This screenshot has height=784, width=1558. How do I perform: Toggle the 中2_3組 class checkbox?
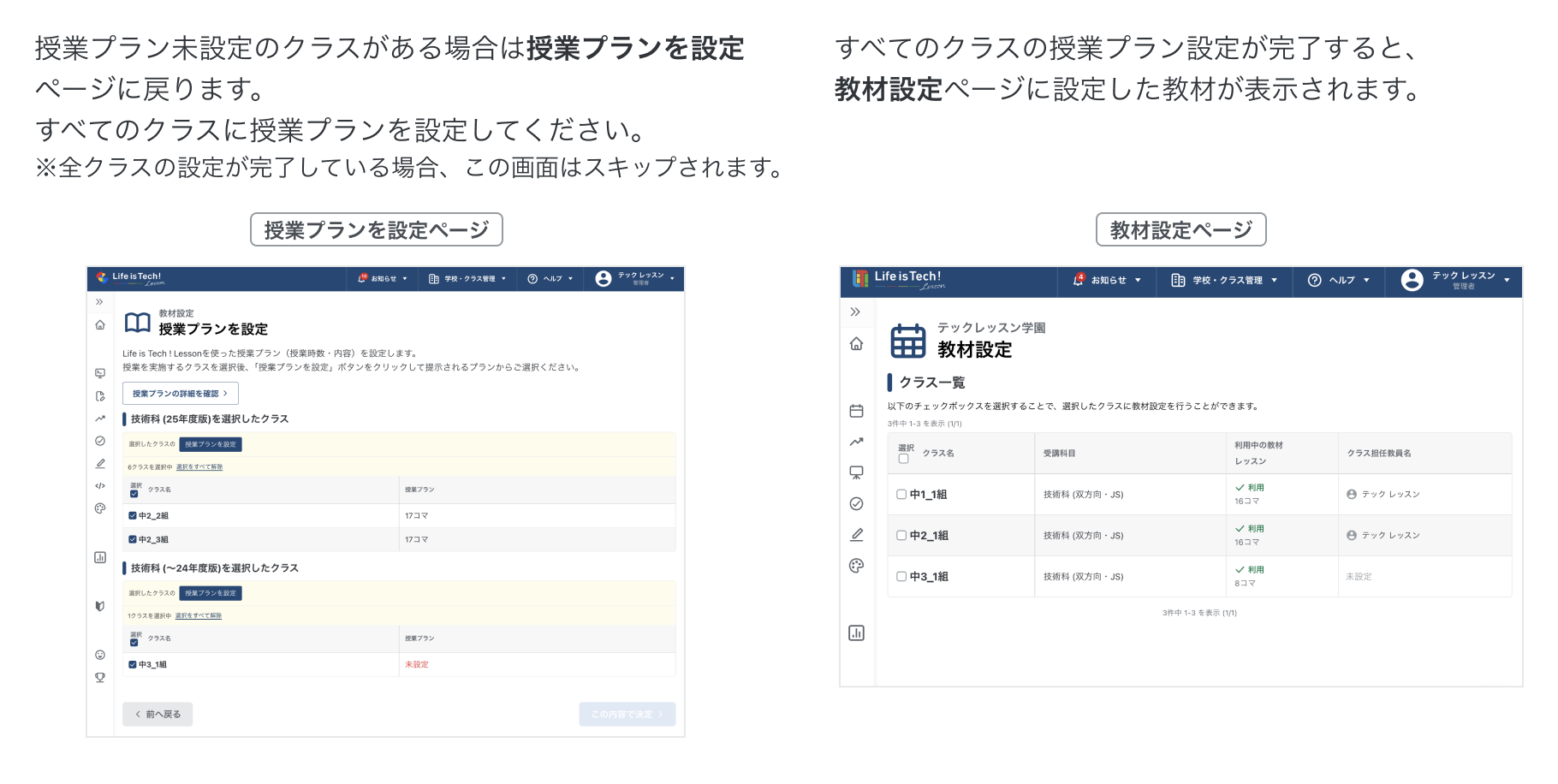[x=133, y=540]
